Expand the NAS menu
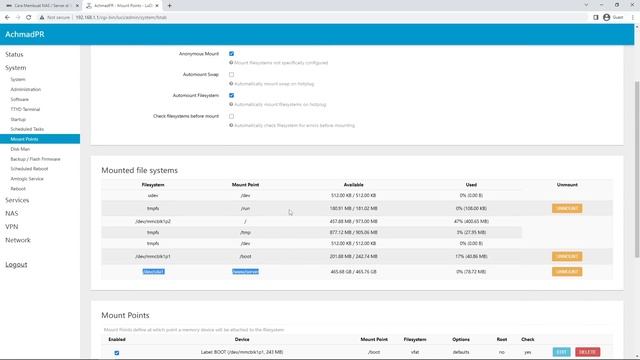The width and height of the screenshot is (640, 360). 12,213
